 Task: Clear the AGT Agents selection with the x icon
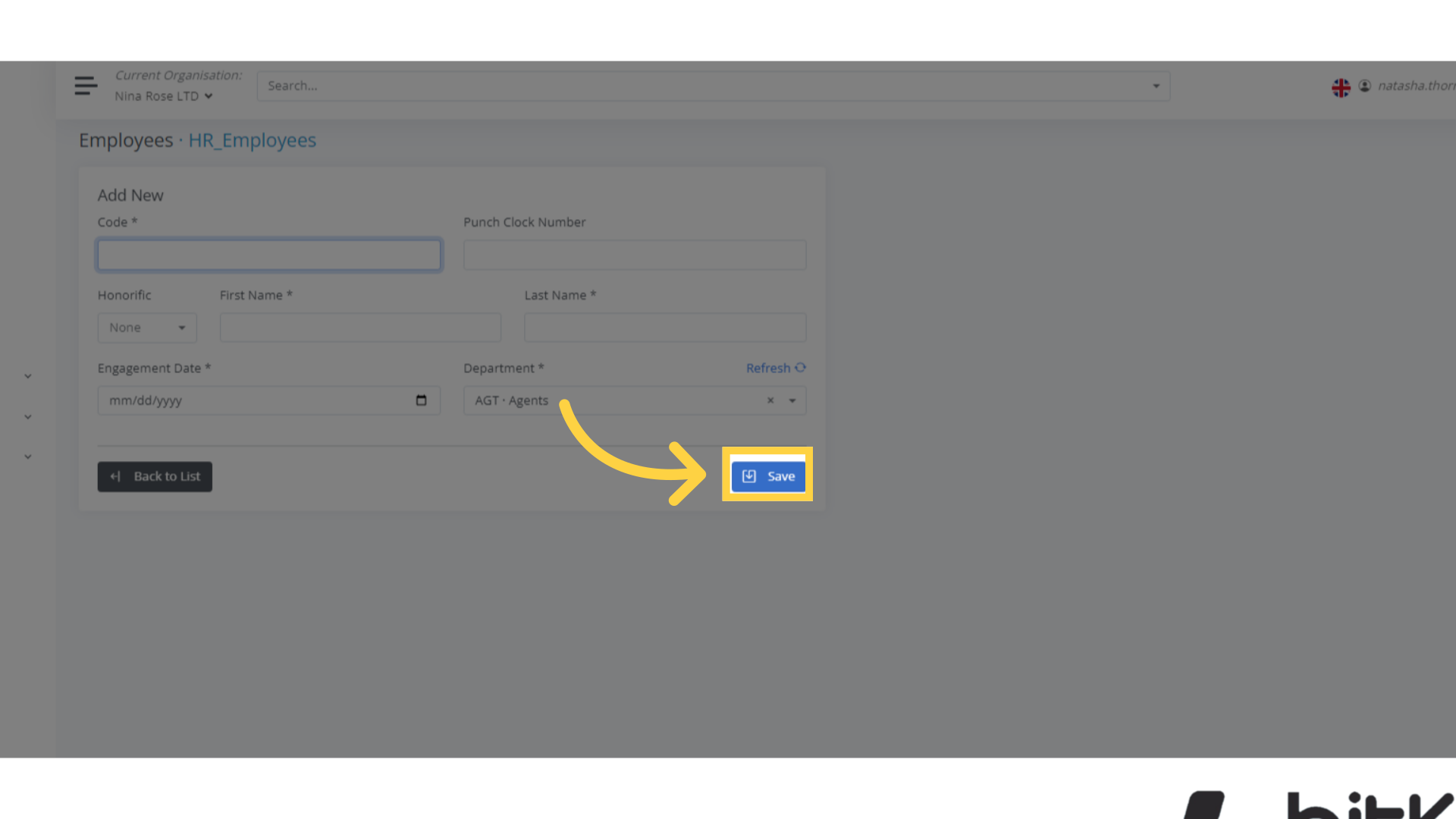pyautogui.click(x=770, y=400)
